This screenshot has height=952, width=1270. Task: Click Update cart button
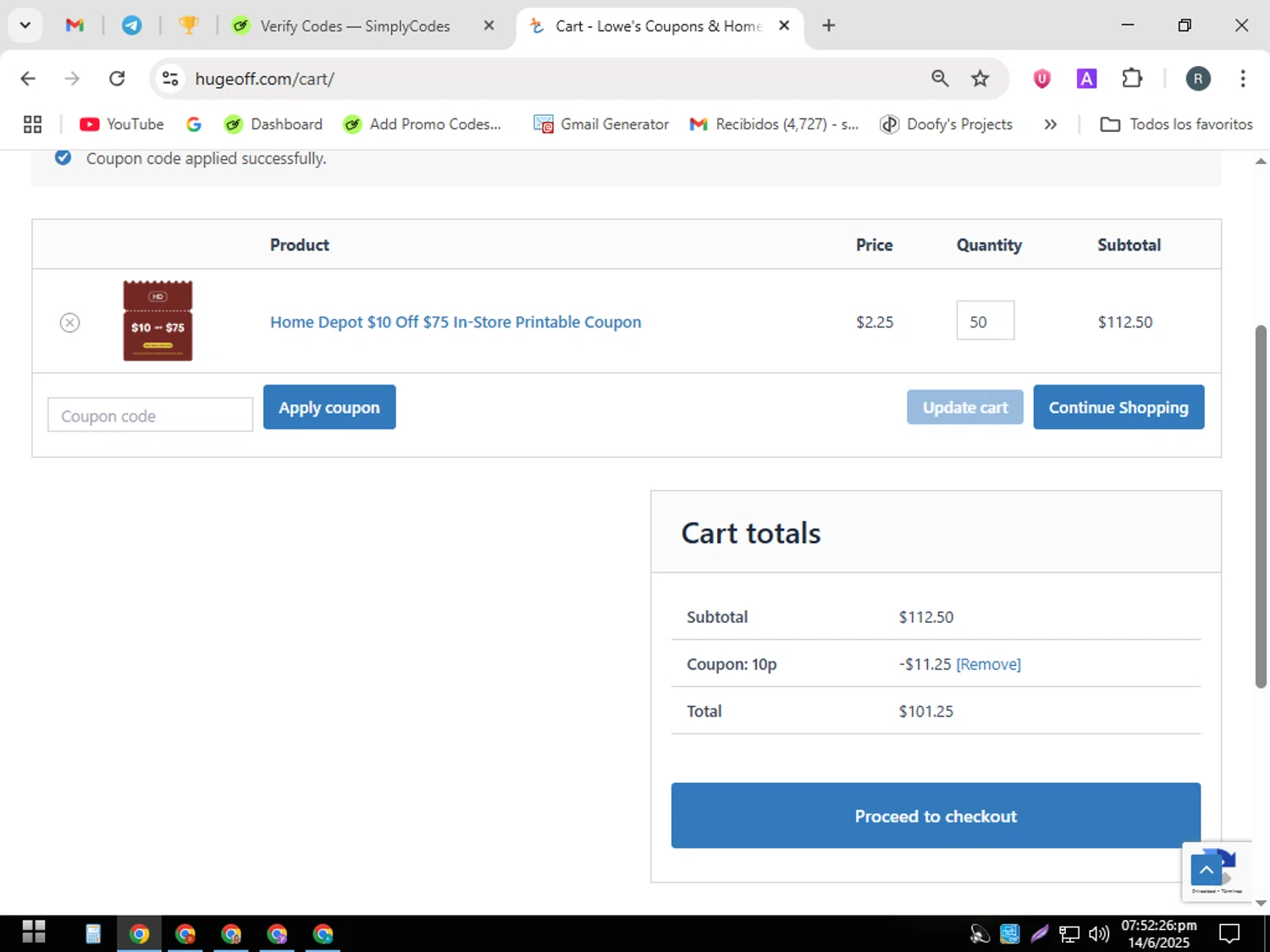click(x=965, y=407)
